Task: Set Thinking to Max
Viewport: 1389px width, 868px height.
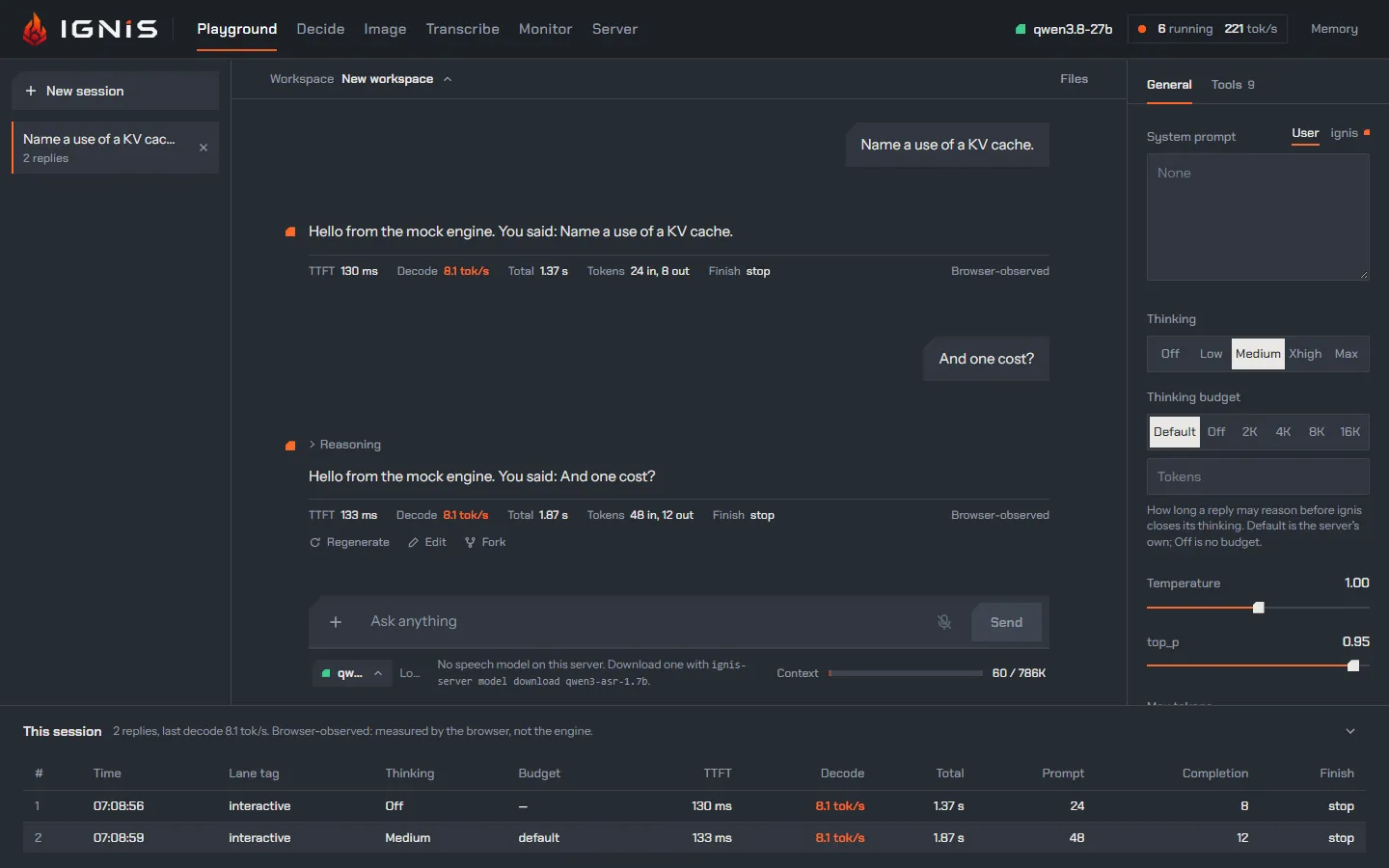Action: coord(1346,354)
